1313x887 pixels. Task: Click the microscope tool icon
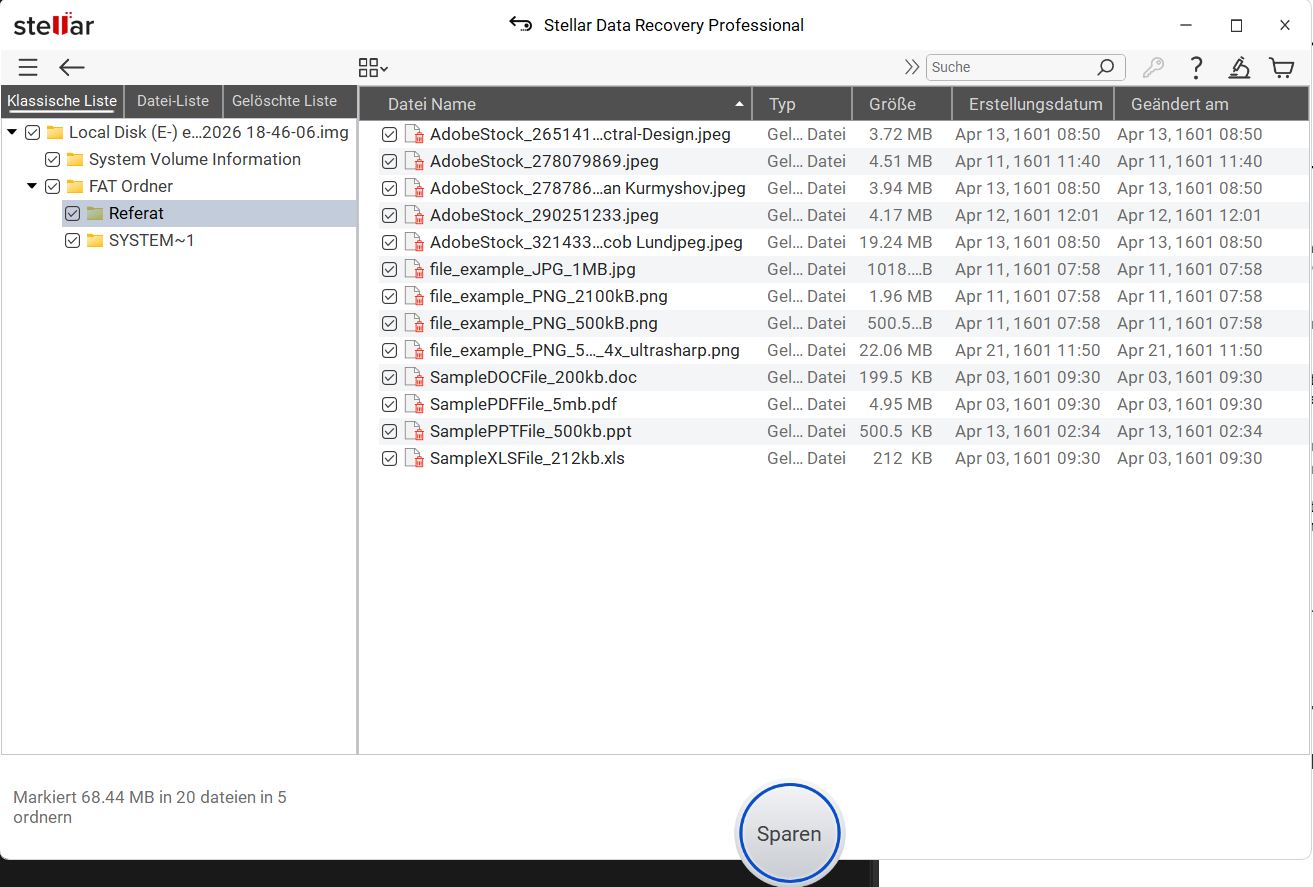pos(1239,67)
